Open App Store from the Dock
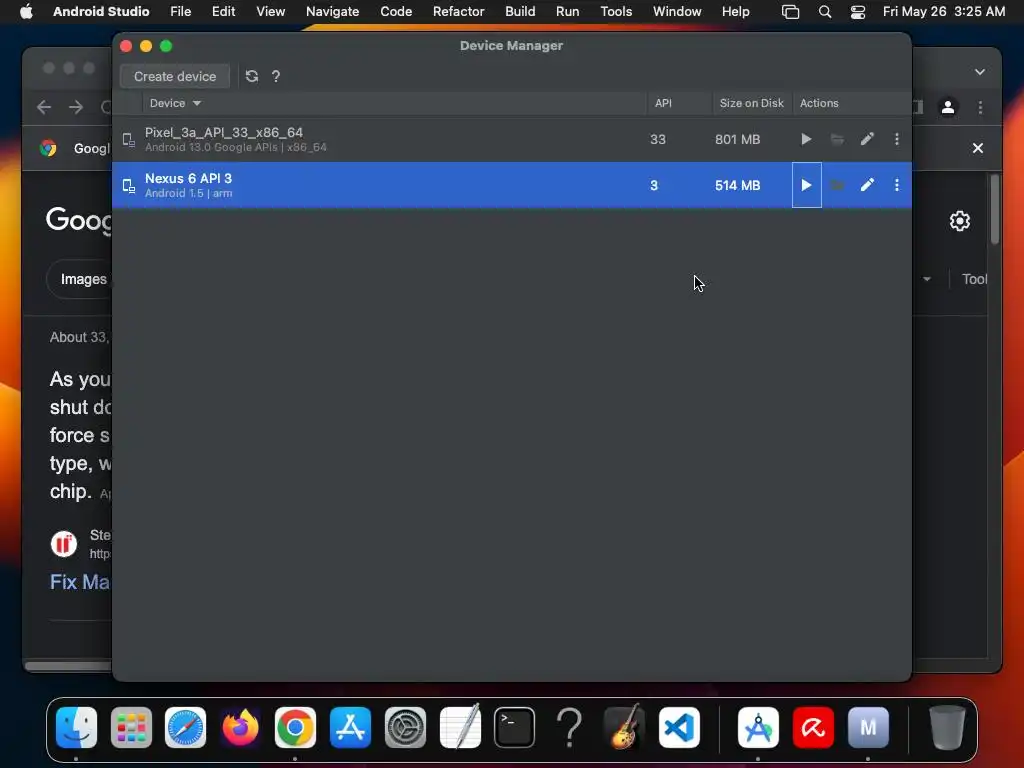The width and height of the screenshot is (1024, 768). pos(350,727)
